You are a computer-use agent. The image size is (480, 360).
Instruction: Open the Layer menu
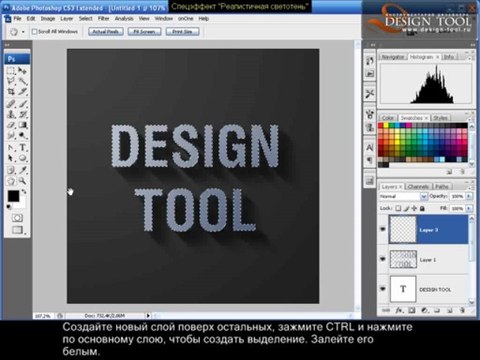[66, 19]
